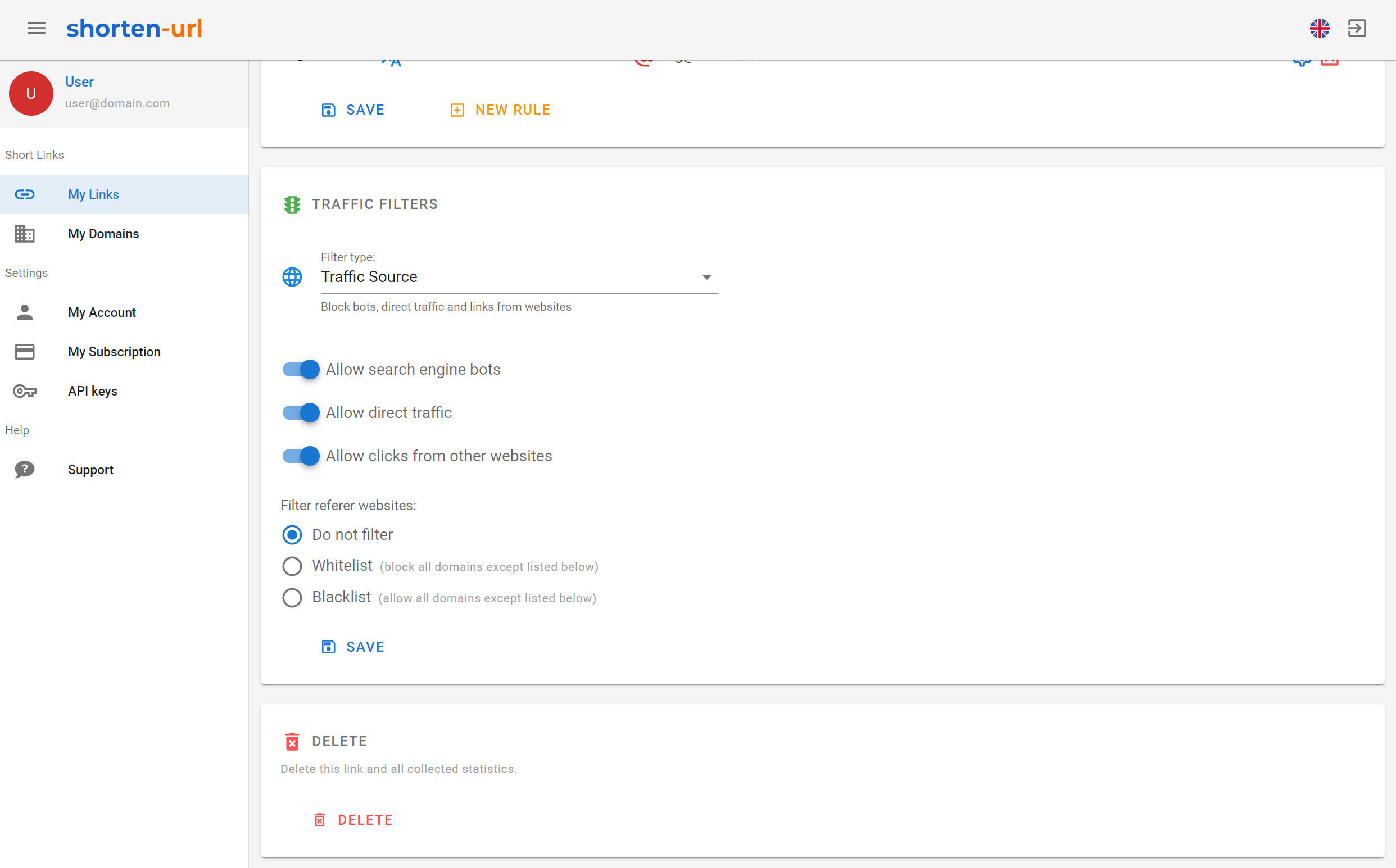Disable Allow clicks from other websites

(300, 456)
